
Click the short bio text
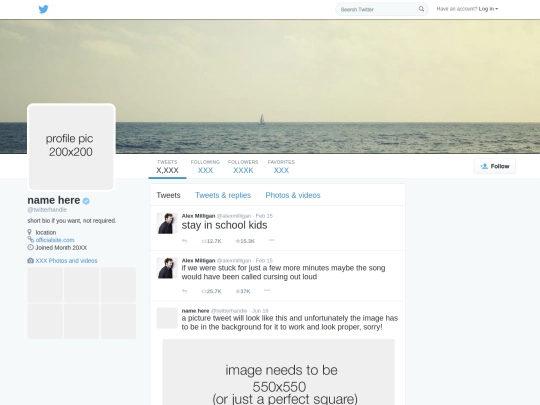click(72, 221)
